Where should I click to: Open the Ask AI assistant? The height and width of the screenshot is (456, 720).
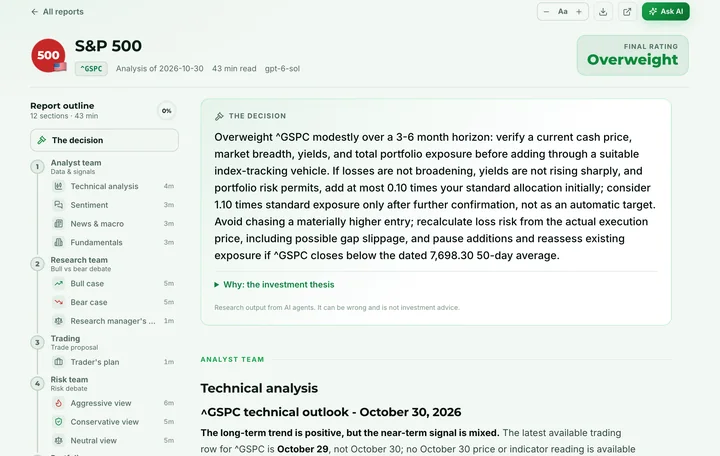[x=666, y=11]
